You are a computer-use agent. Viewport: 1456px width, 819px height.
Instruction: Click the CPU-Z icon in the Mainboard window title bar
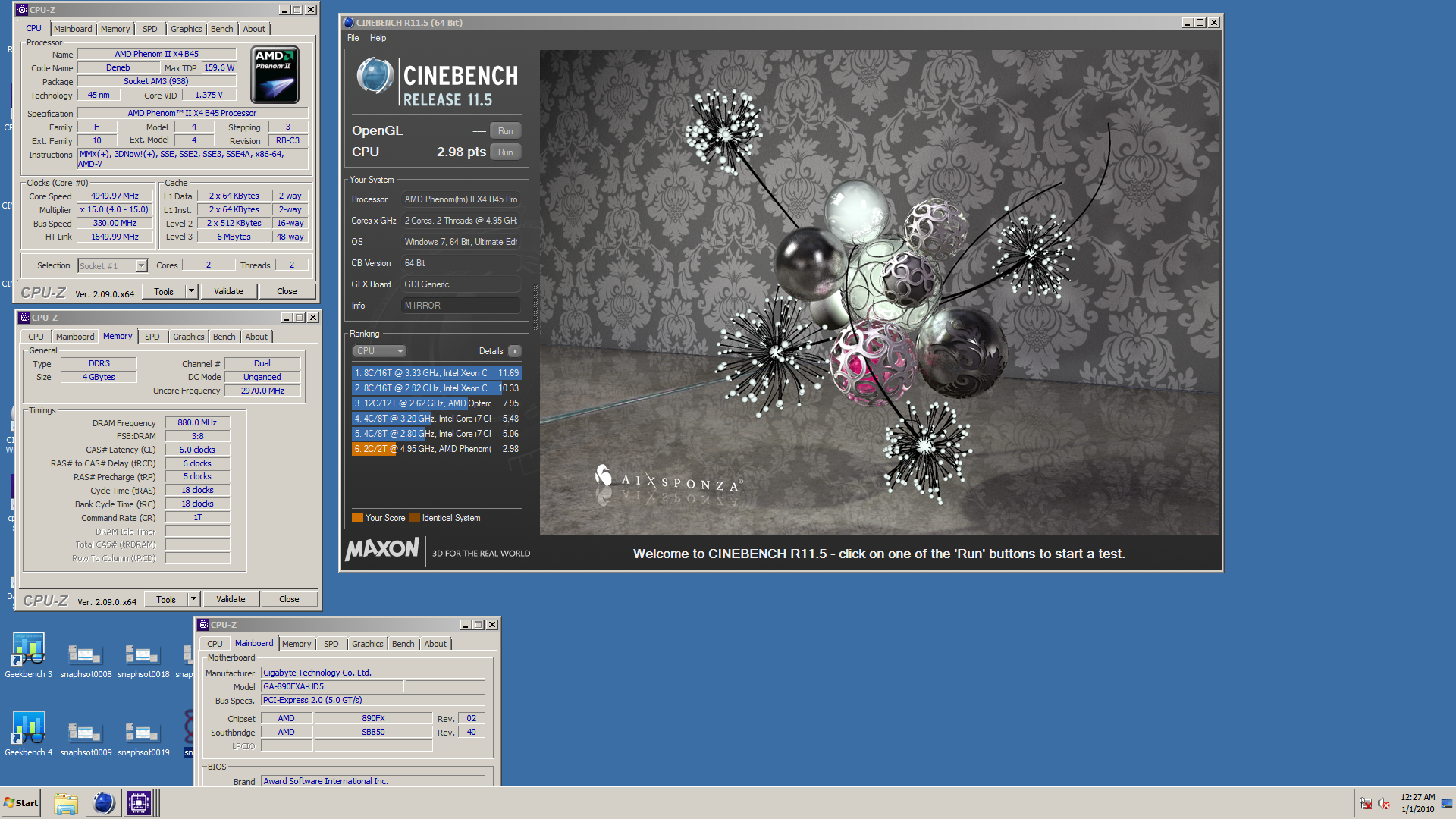coord(203,625)
